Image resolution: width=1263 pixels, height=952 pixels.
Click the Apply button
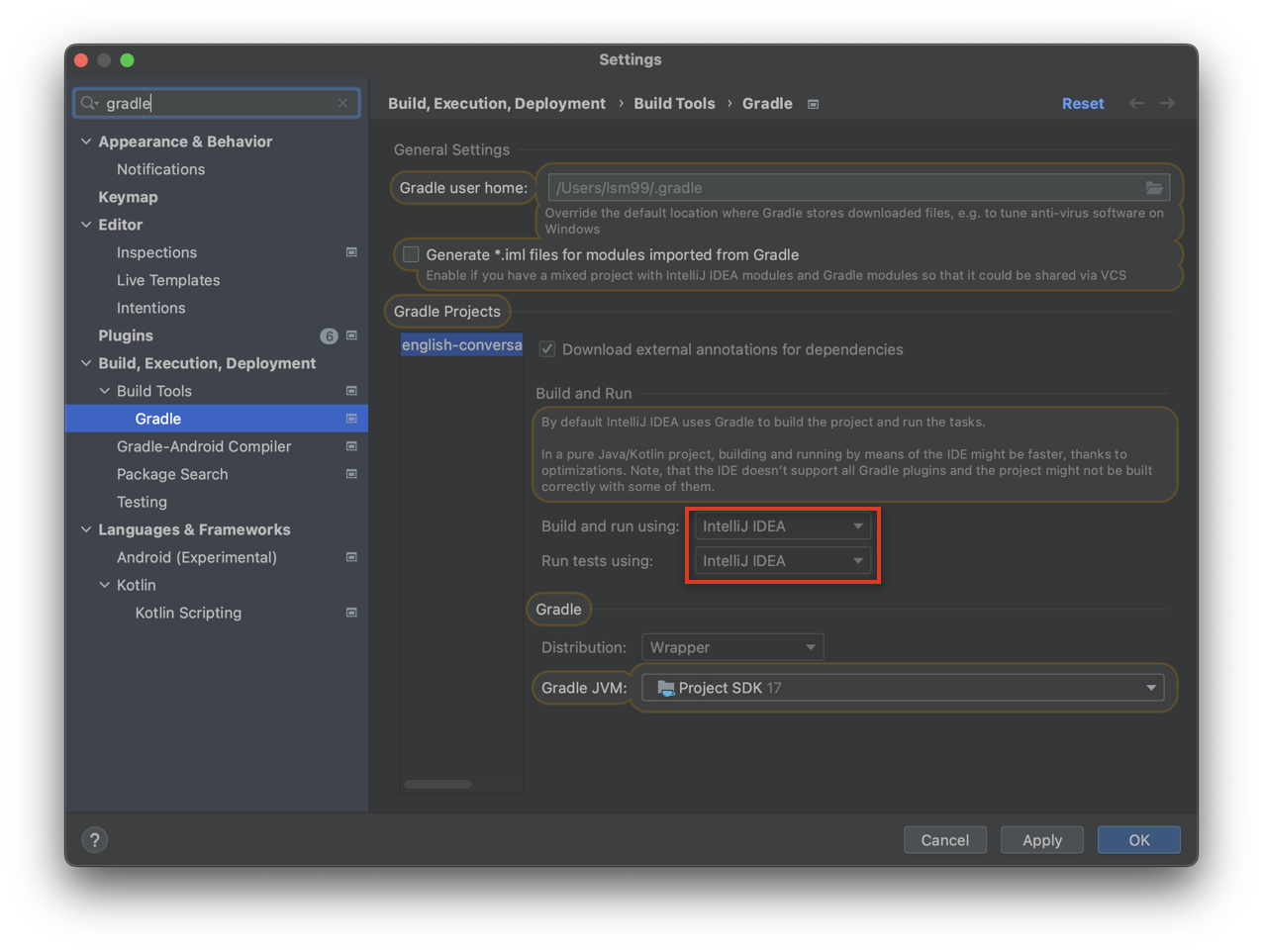point(1042,840)
